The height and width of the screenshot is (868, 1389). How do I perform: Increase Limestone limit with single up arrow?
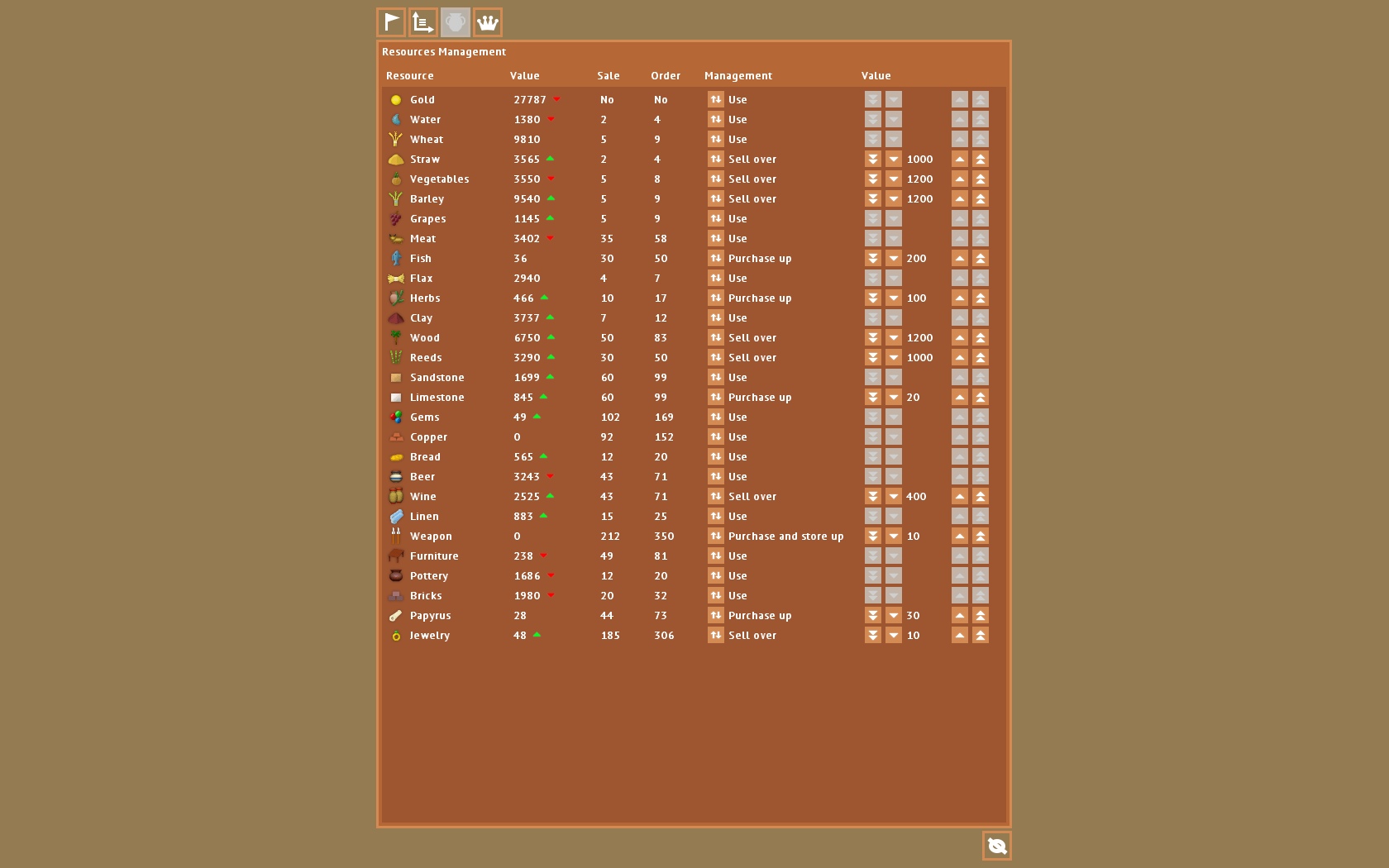coord(959,397)
